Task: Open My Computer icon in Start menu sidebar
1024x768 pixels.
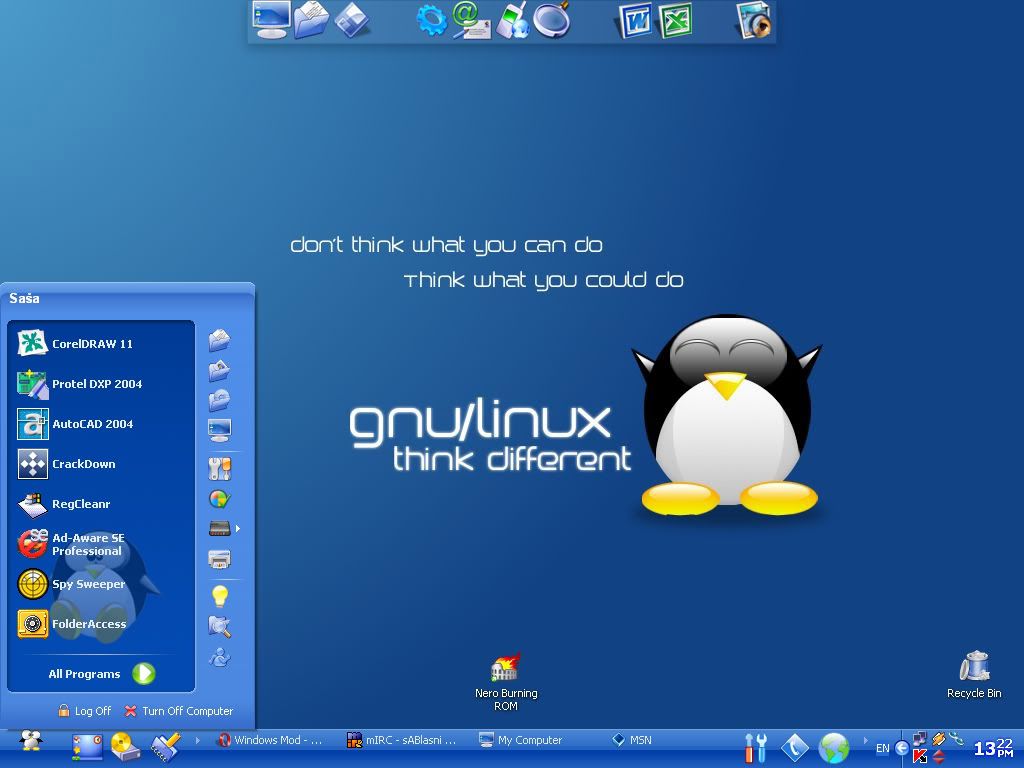Action: [x=219, y=430]
